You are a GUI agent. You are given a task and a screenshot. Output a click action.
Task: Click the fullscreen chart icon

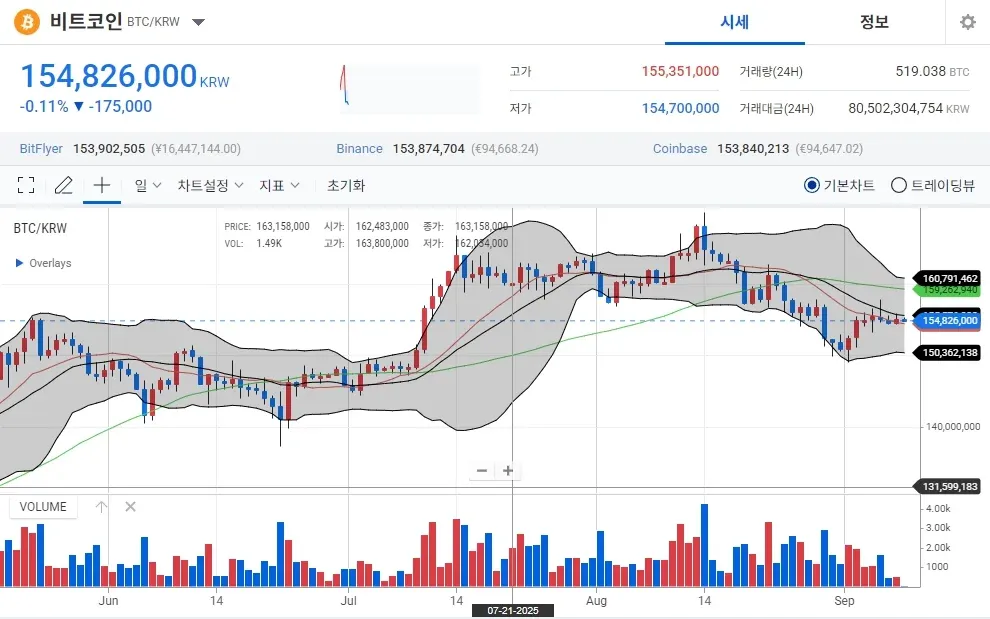[x=26, y=185]
